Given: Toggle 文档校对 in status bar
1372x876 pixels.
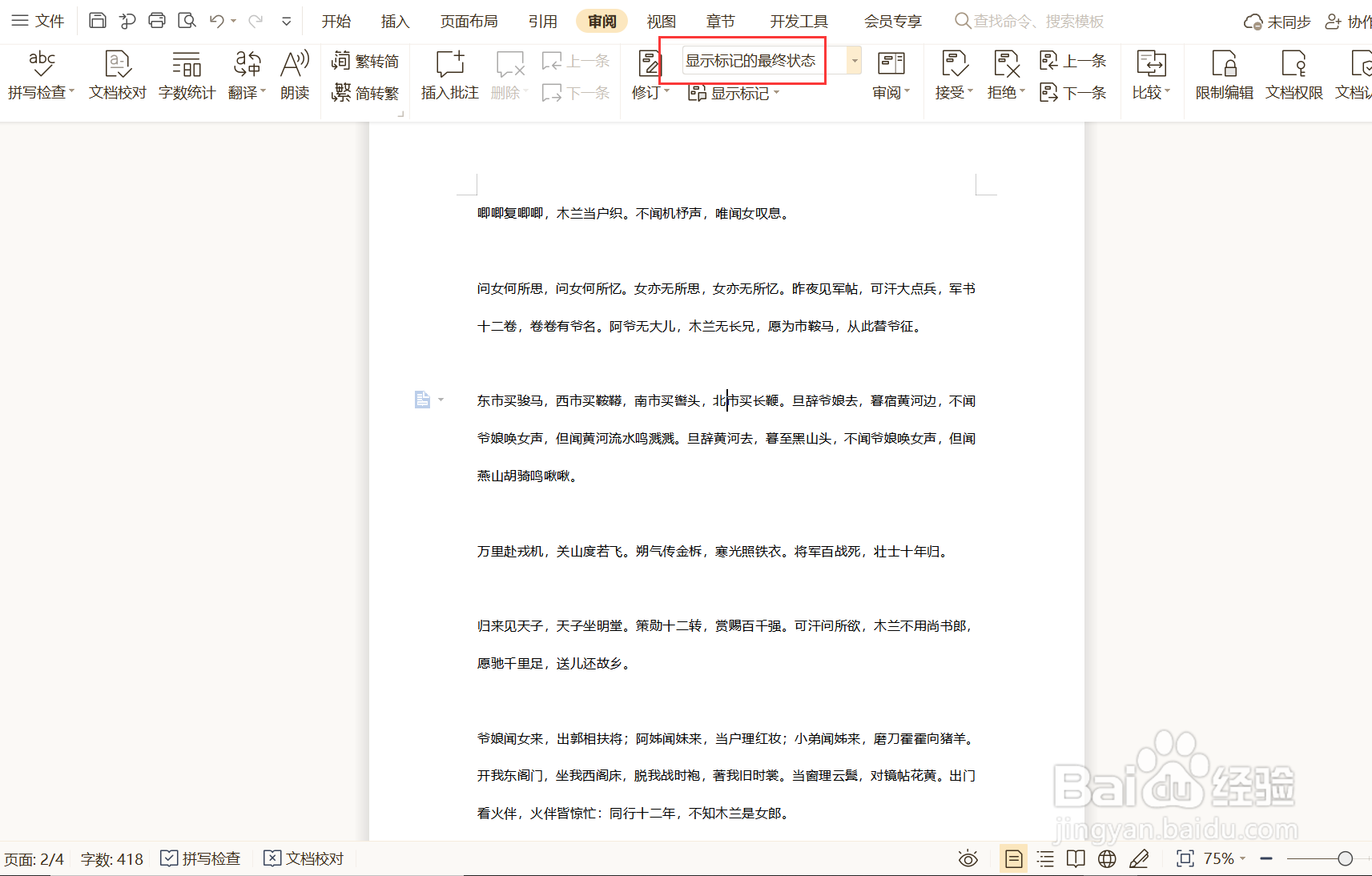Looking at the screenshot, I should tap(304, 858).
